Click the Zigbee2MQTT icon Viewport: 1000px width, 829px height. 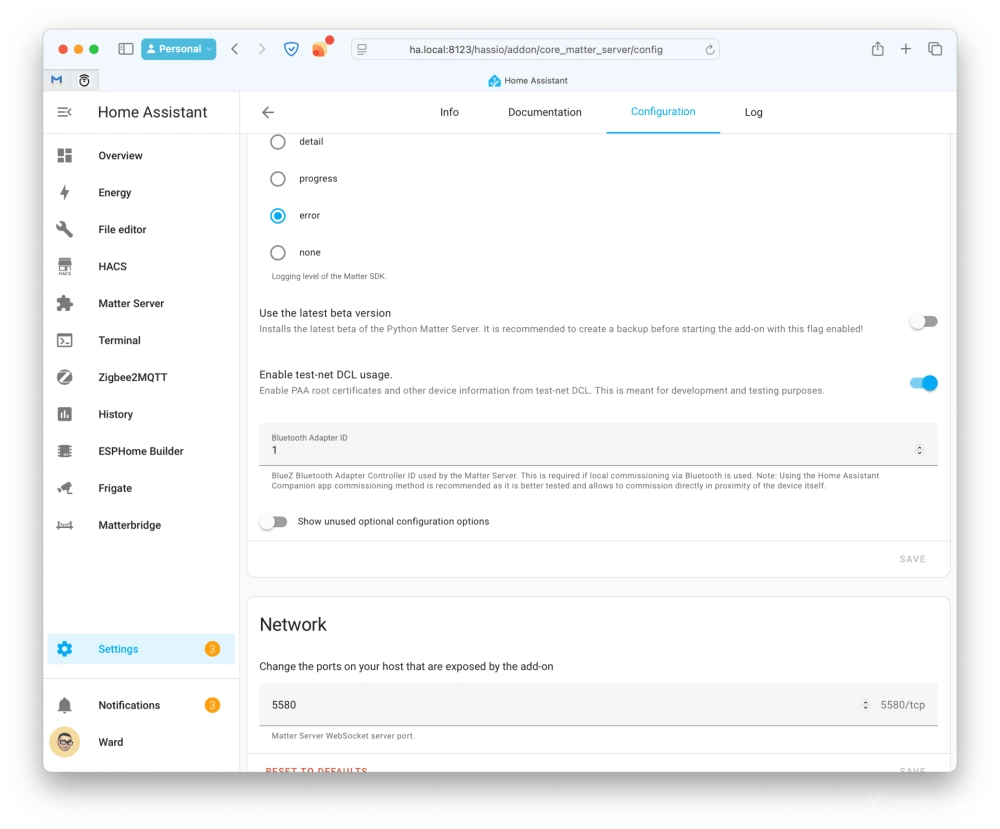[x=65, y=378]
